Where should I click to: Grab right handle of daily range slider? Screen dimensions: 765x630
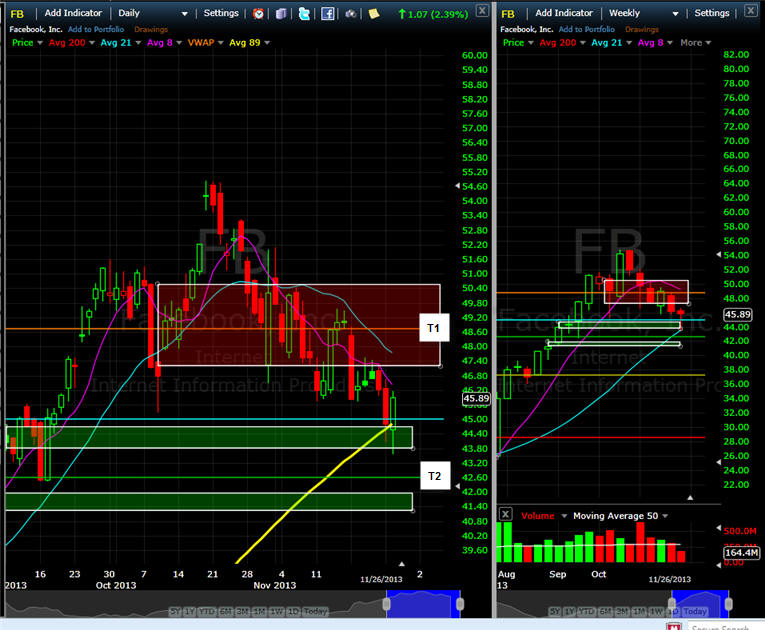coord(460,604)
